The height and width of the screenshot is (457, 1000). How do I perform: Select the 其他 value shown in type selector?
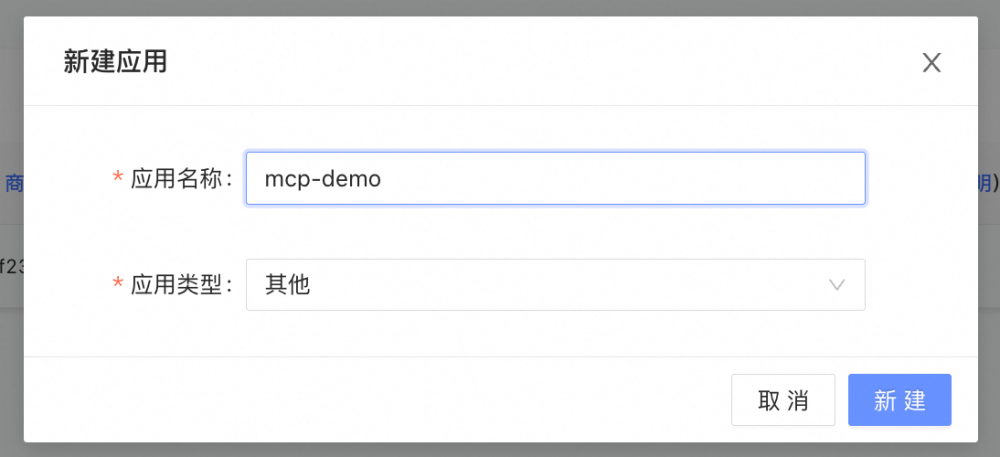(288, 285)
